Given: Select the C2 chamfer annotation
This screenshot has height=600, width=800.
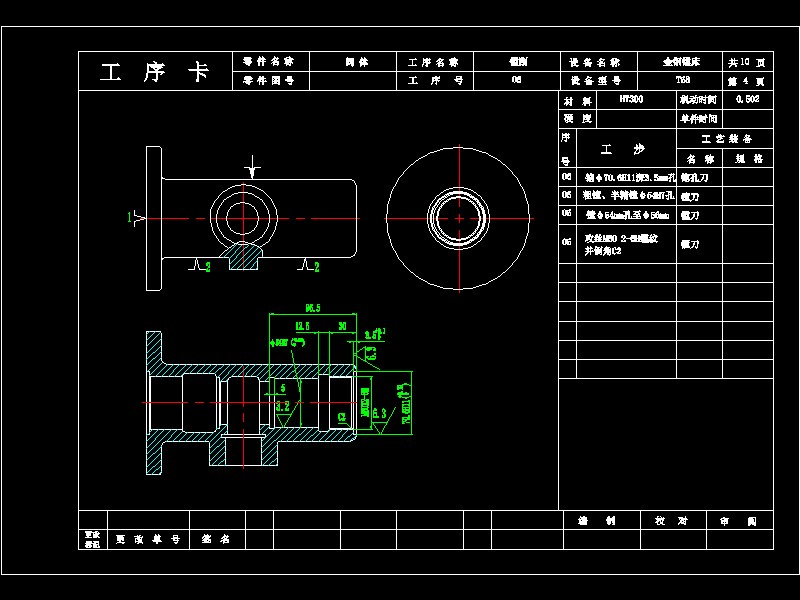Looking at the screenshot, I should pyautogui.click(x=342, y=417).
